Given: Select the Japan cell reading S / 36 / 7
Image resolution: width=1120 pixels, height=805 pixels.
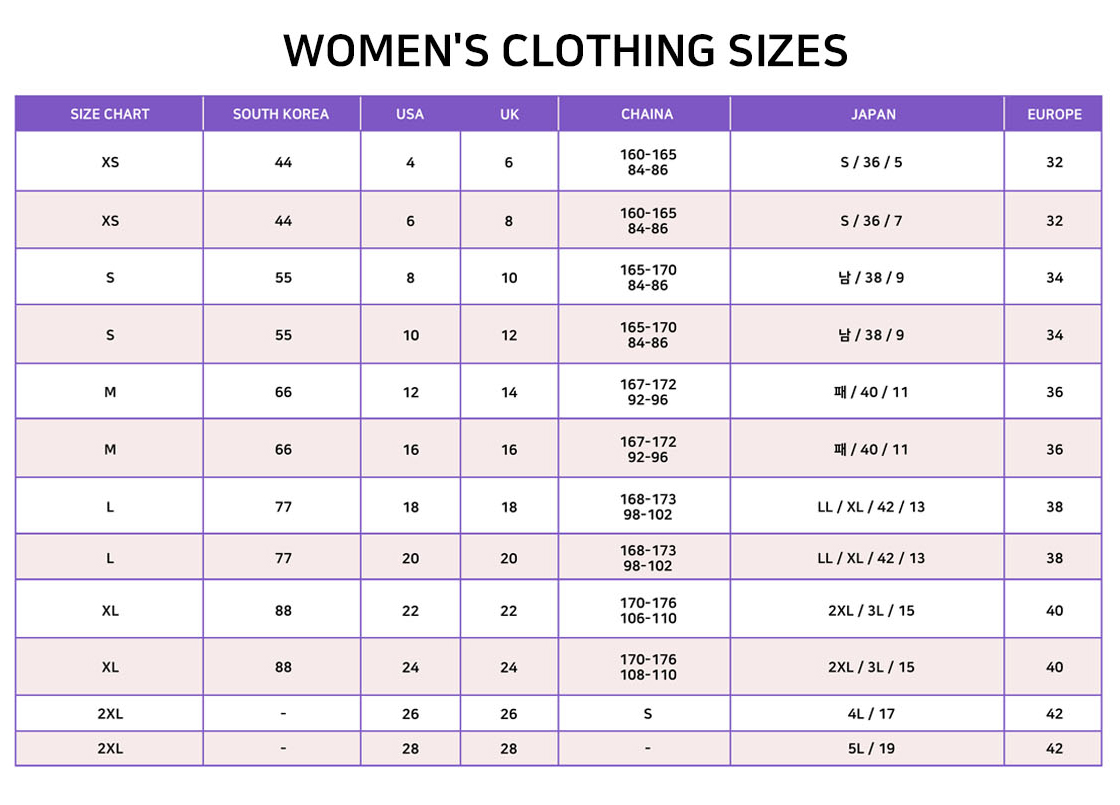Looking at the screenshot, I should [871, 221].
